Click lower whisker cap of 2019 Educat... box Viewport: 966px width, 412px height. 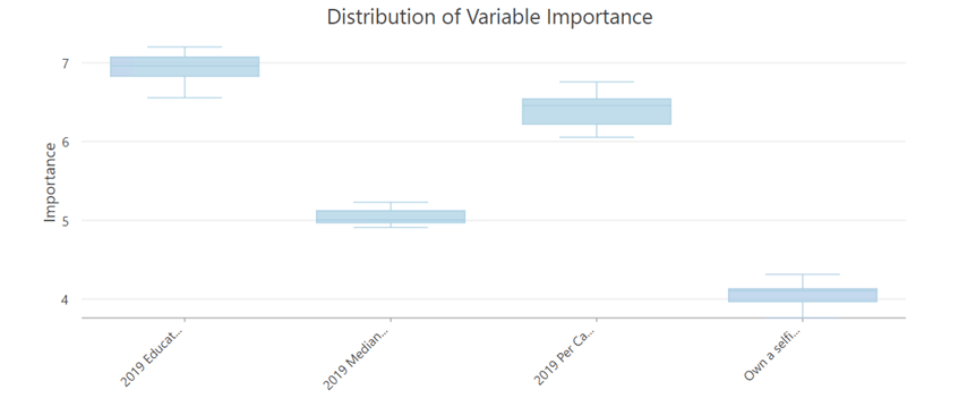[185, 98]
